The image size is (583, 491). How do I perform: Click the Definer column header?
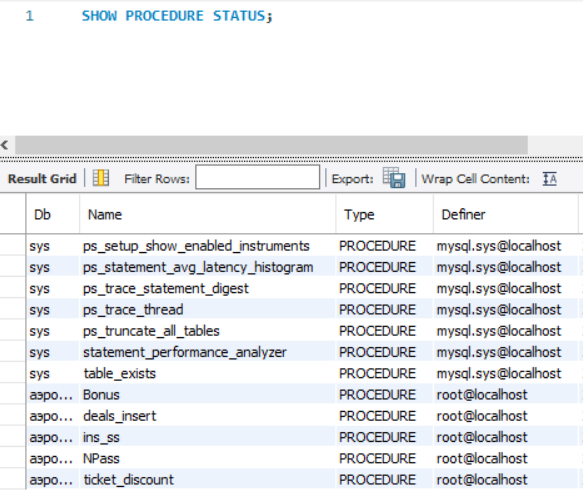[x=506, y=214]
